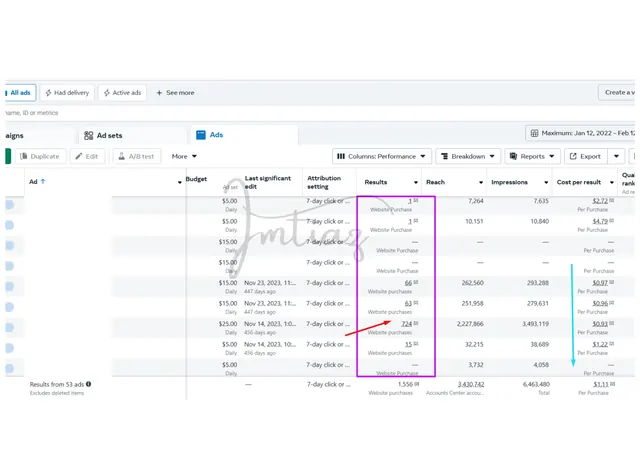The height and width of the screenshot is (452, 640).
Task: Click the Last significant edit column header
Action: (268, 182)
